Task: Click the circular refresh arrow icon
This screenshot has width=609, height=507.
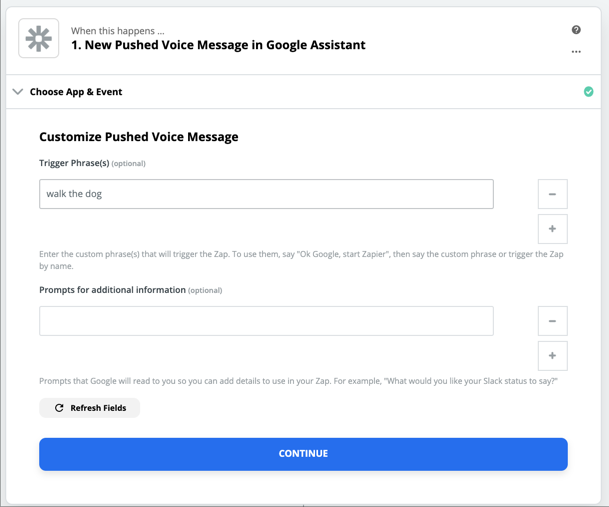Action: [x=59, y=408]
